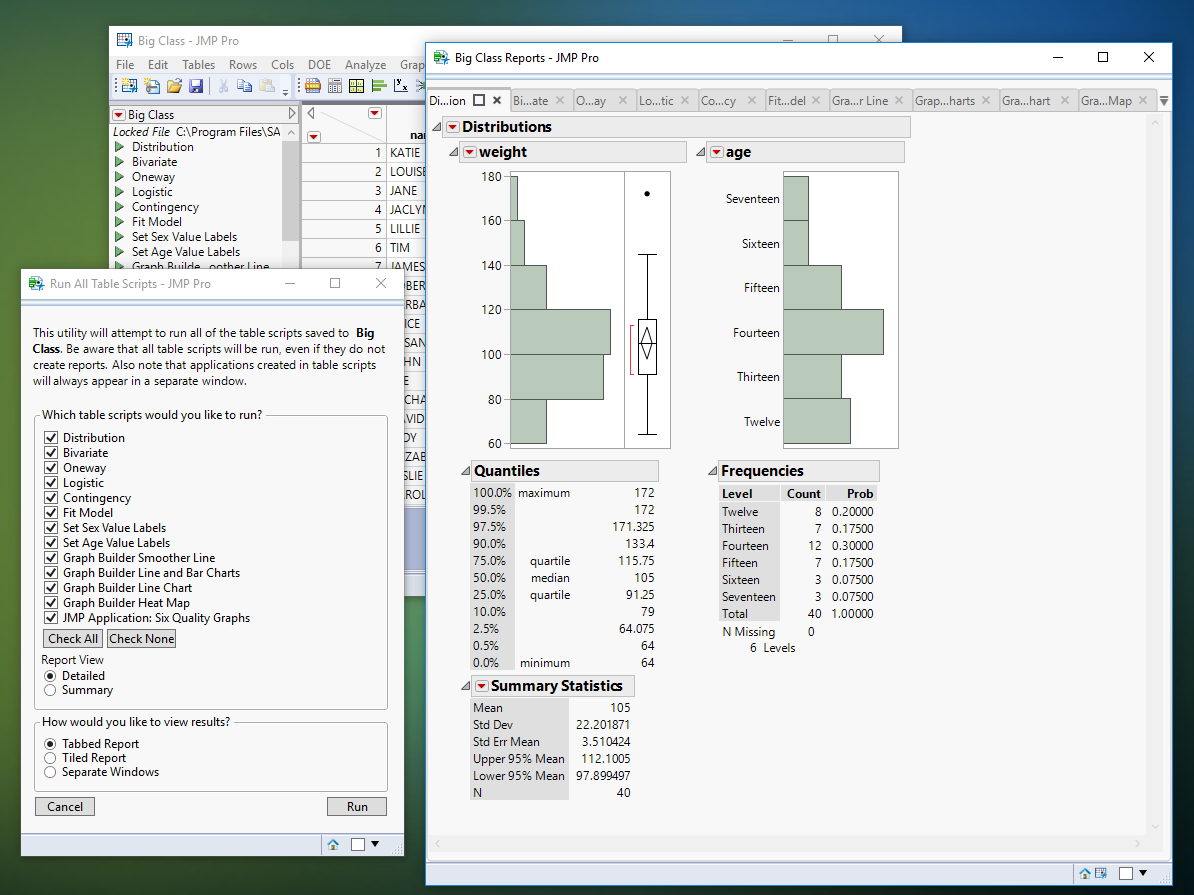The height and width of the screenshot is (895, 1194).
Task: Click the Run button to execute scripts
Action: (356, 806)
